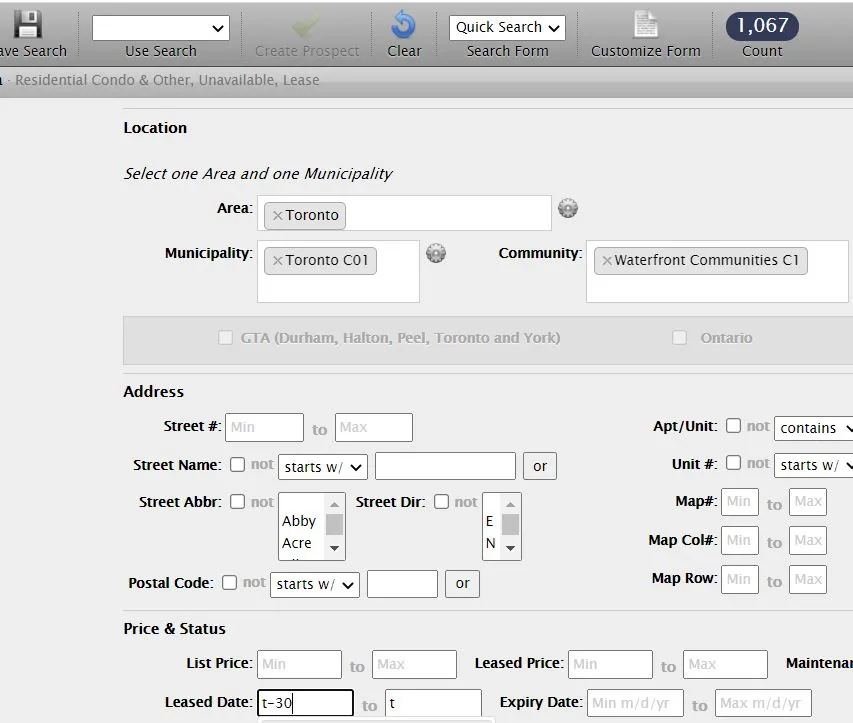The height and width of the screenshot is (723, 853).
Task: Check the GTA region checkbox
Action: 225,337
